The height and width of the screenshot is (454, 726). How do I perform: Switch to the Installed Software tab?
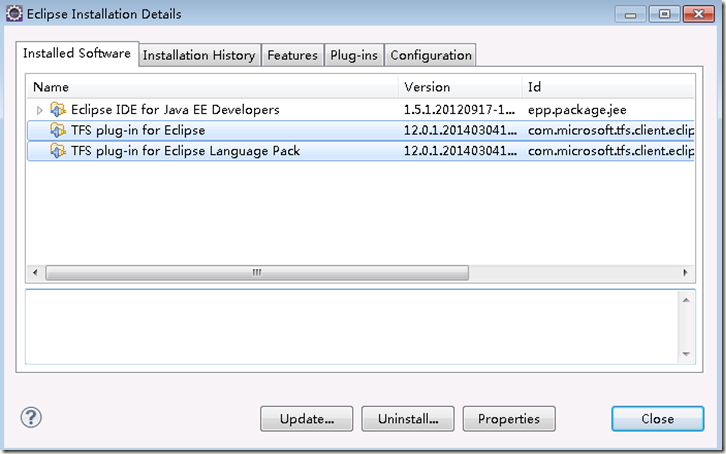(x=77, y=54)
